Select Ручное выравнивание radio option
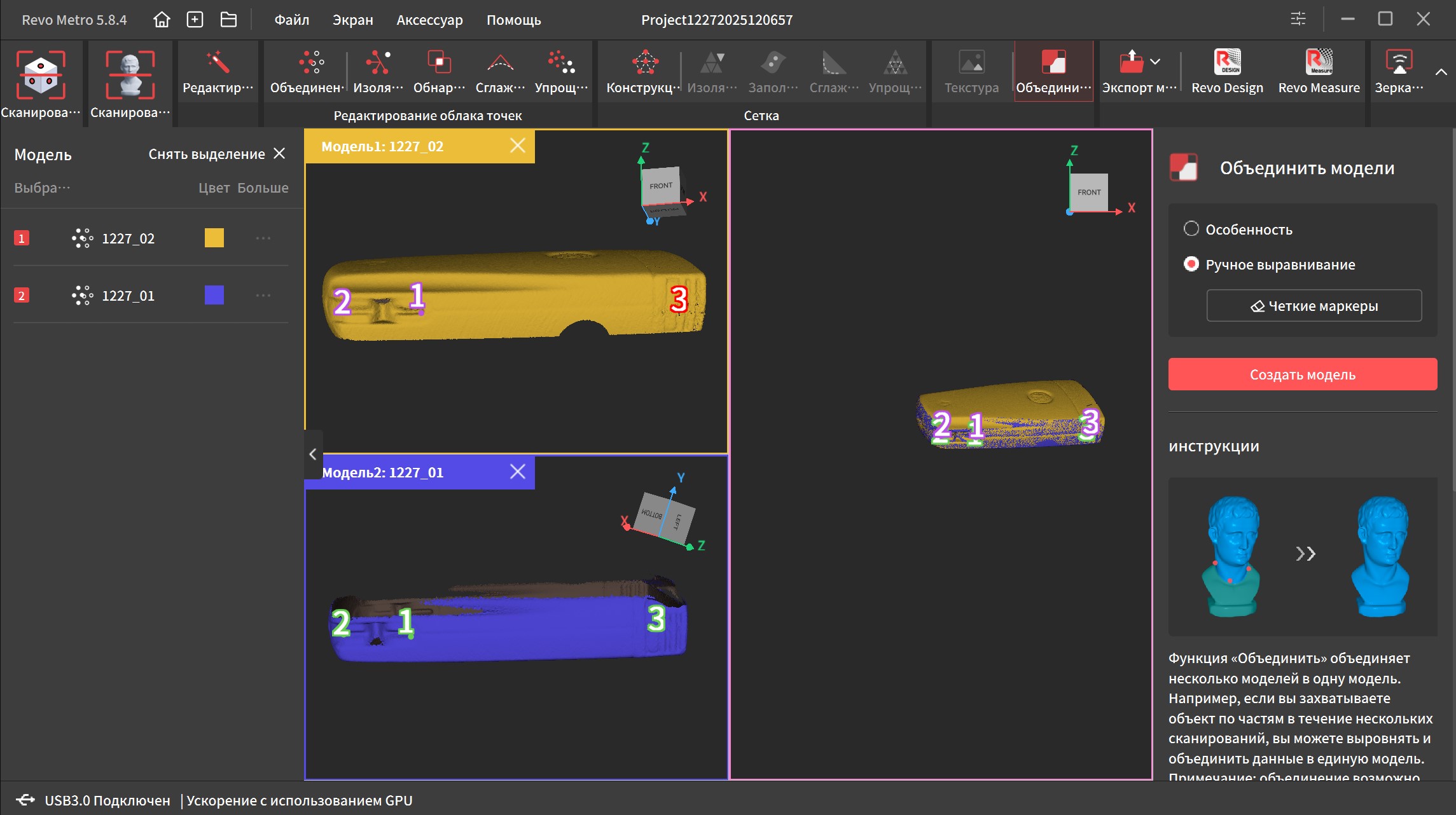The height and width of the screenshot is (815, 1456). pos(1191,264)
